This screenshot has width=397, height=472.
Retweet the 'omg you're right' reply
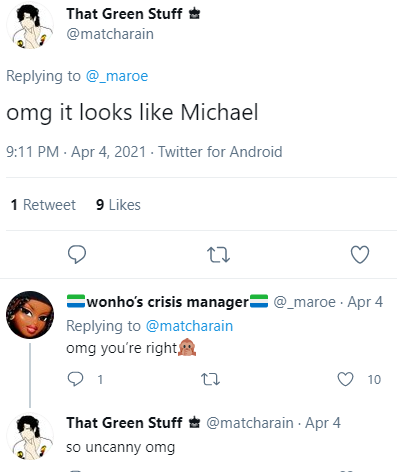click(x=210, y=379)
